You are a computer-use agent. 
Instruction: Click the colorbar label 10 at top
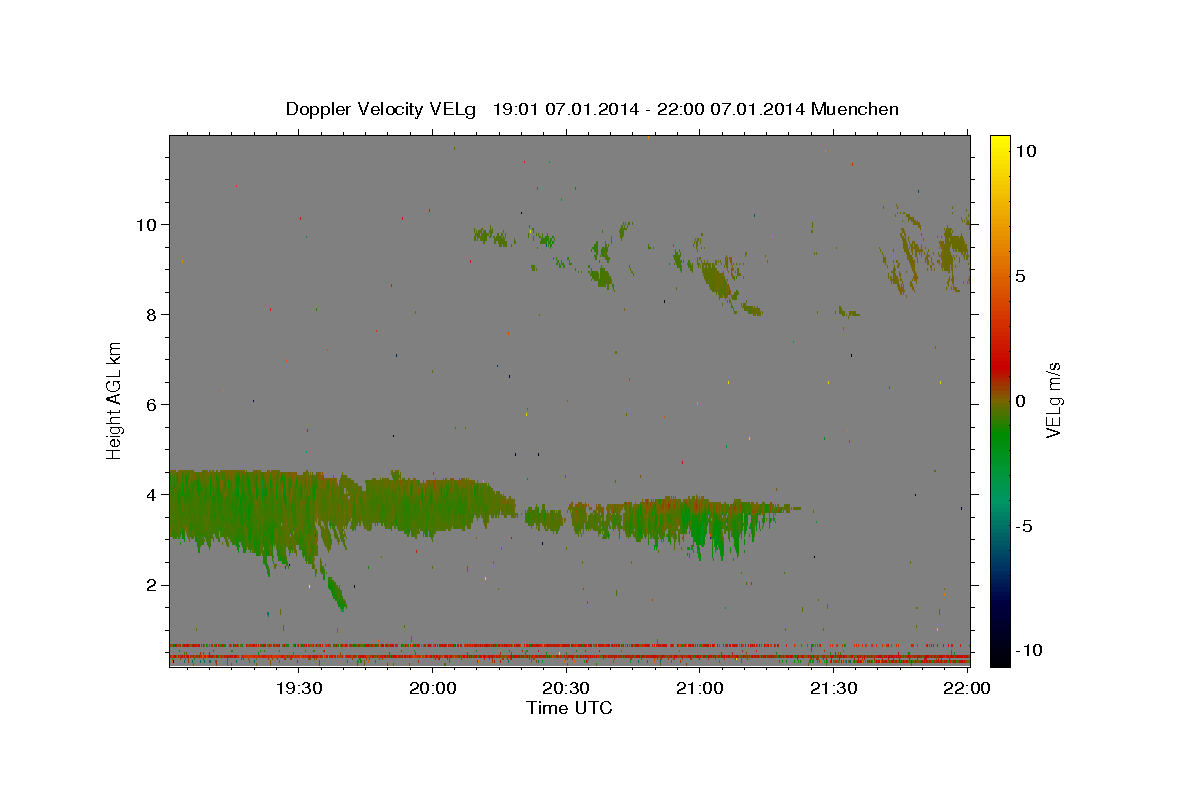tap(1025, 151)
